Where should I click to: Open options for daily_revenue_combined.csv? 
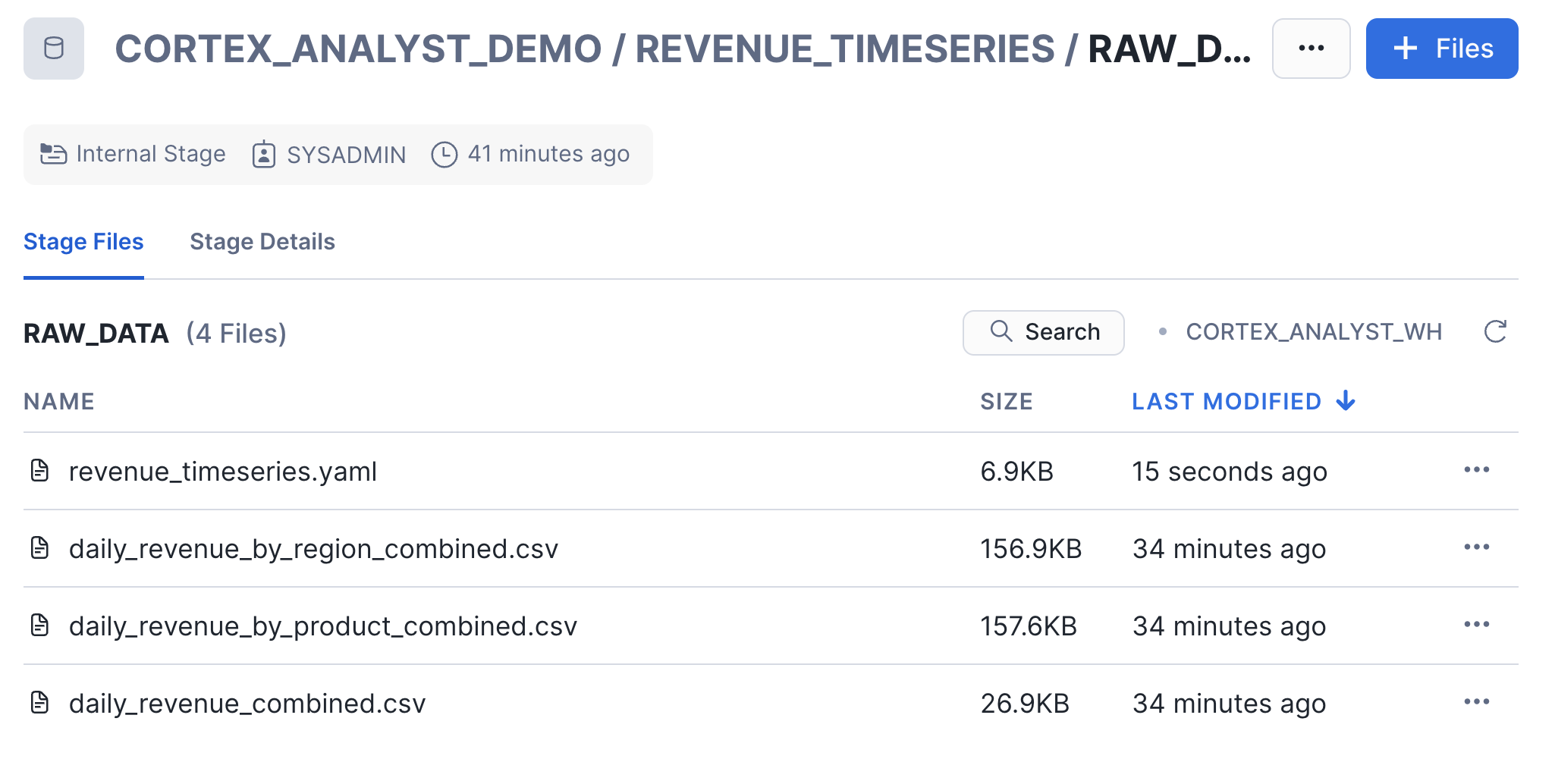pyautogui.click(x=1476, y=703)
